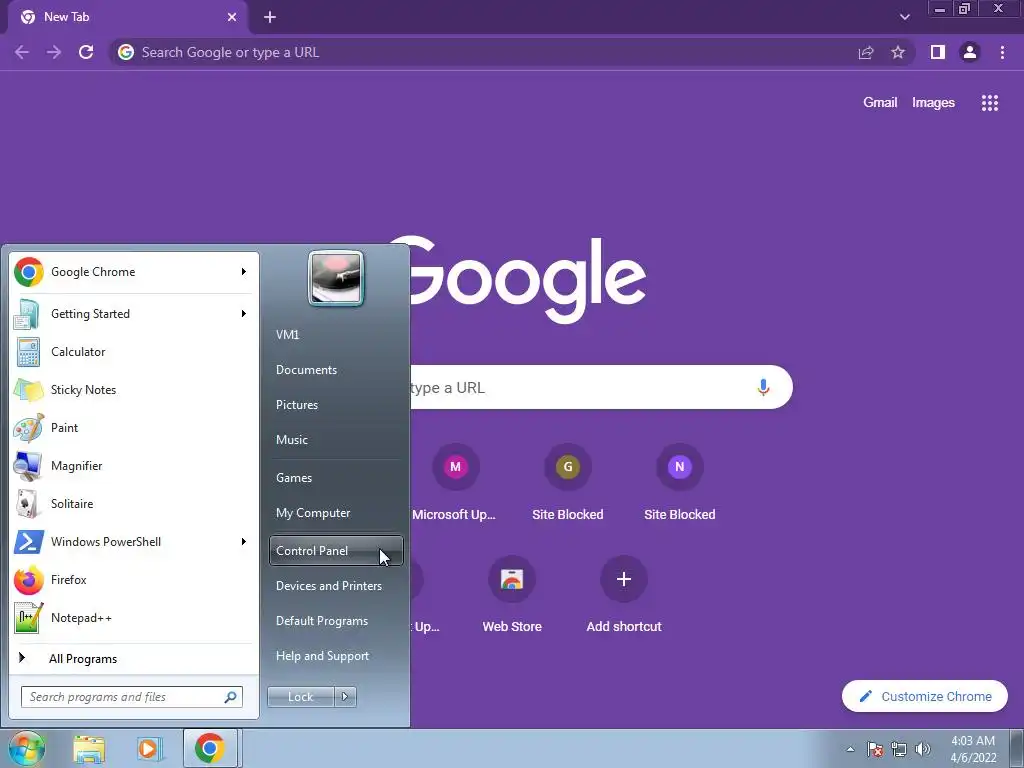Show hidden tray icons
Viewport: 1024px width, 768px height.
pos(850,749)
